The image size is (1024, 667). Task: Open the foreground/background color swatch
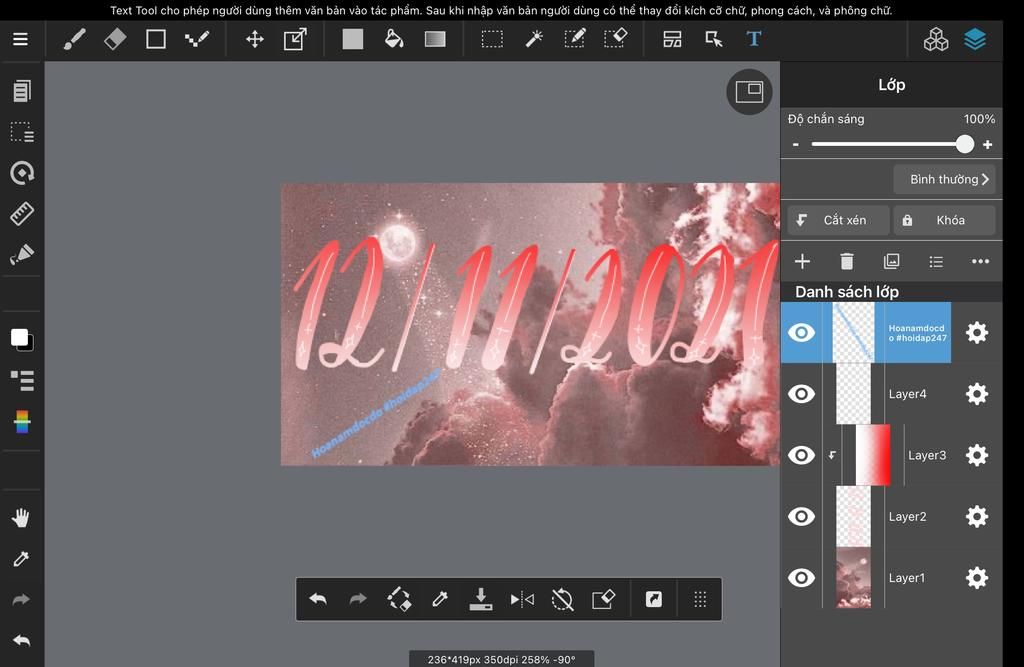pos(22,340)
